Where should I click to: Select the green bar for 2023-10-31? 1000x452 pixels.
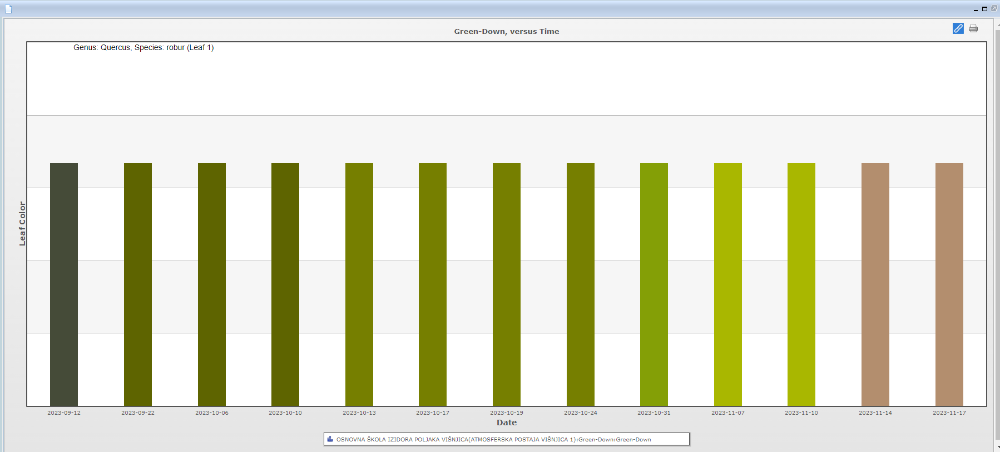[654, 284]
